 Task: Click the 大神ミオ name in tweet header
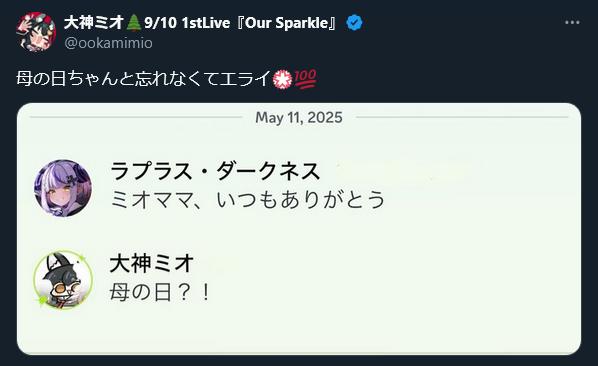[94, 22]
